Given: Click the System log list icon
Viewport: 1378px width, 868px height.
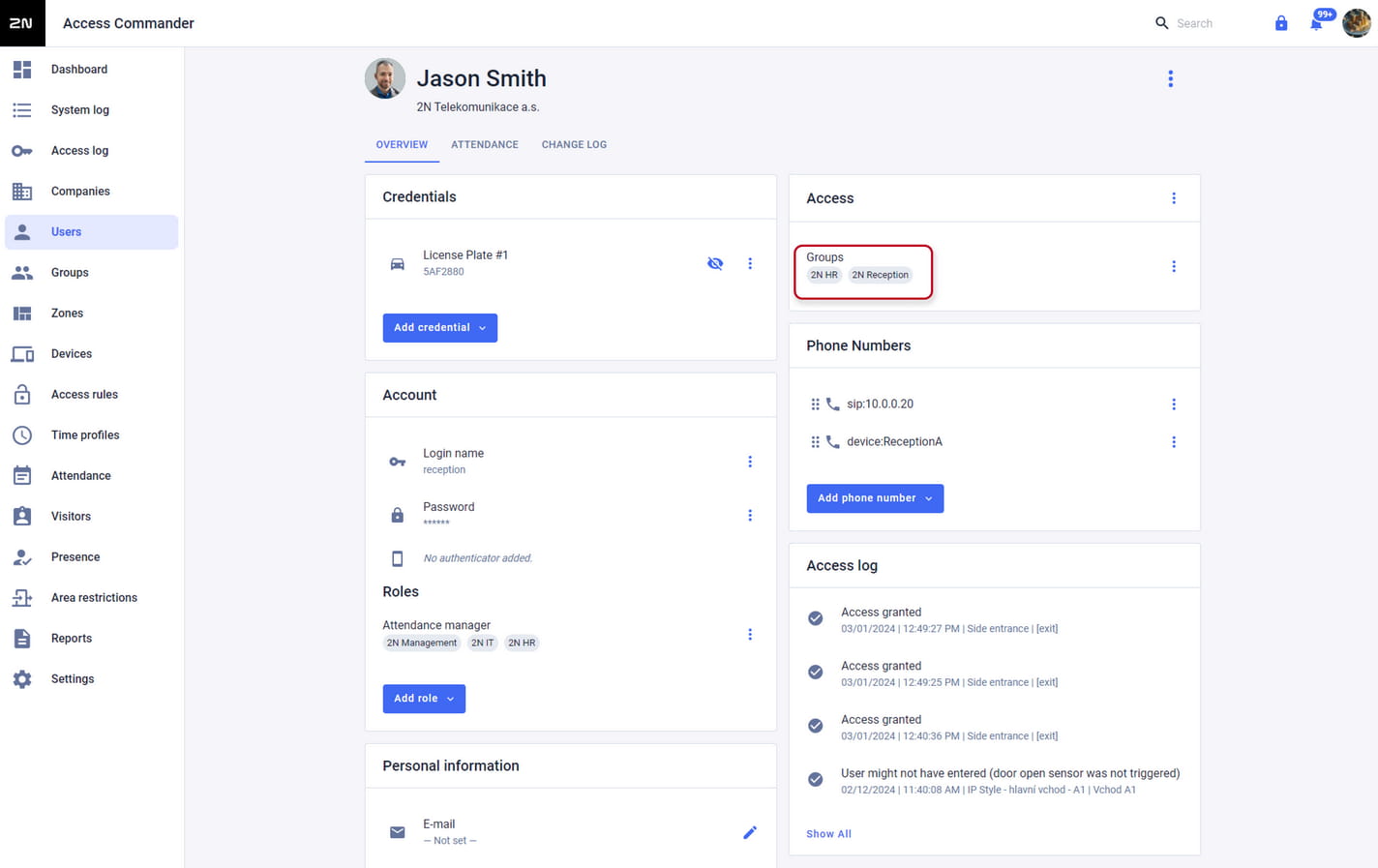Looking at the screenshot, I should coord(22,110).
